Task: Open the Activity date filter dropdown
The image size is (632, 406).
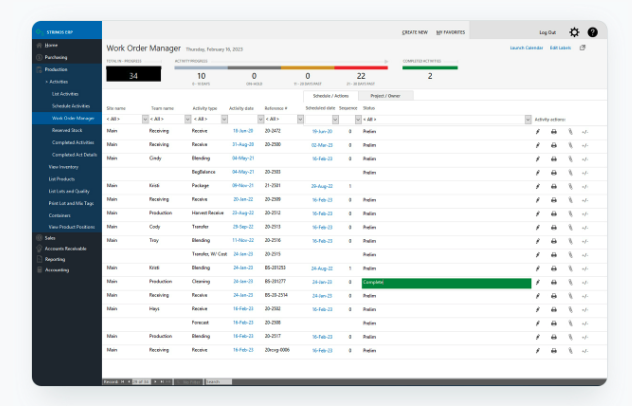Action: [x=261, y=119]
